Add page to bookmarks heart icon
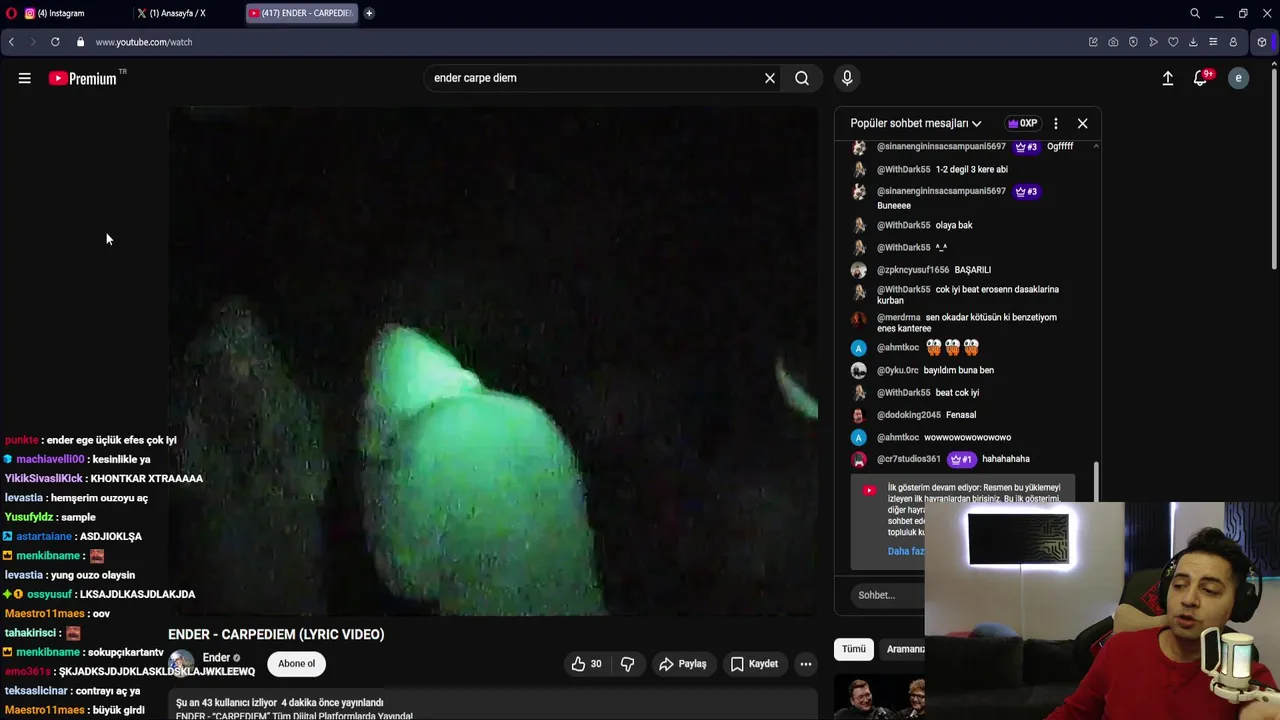The image size is (1280, 720). (x=1173, y=42)
